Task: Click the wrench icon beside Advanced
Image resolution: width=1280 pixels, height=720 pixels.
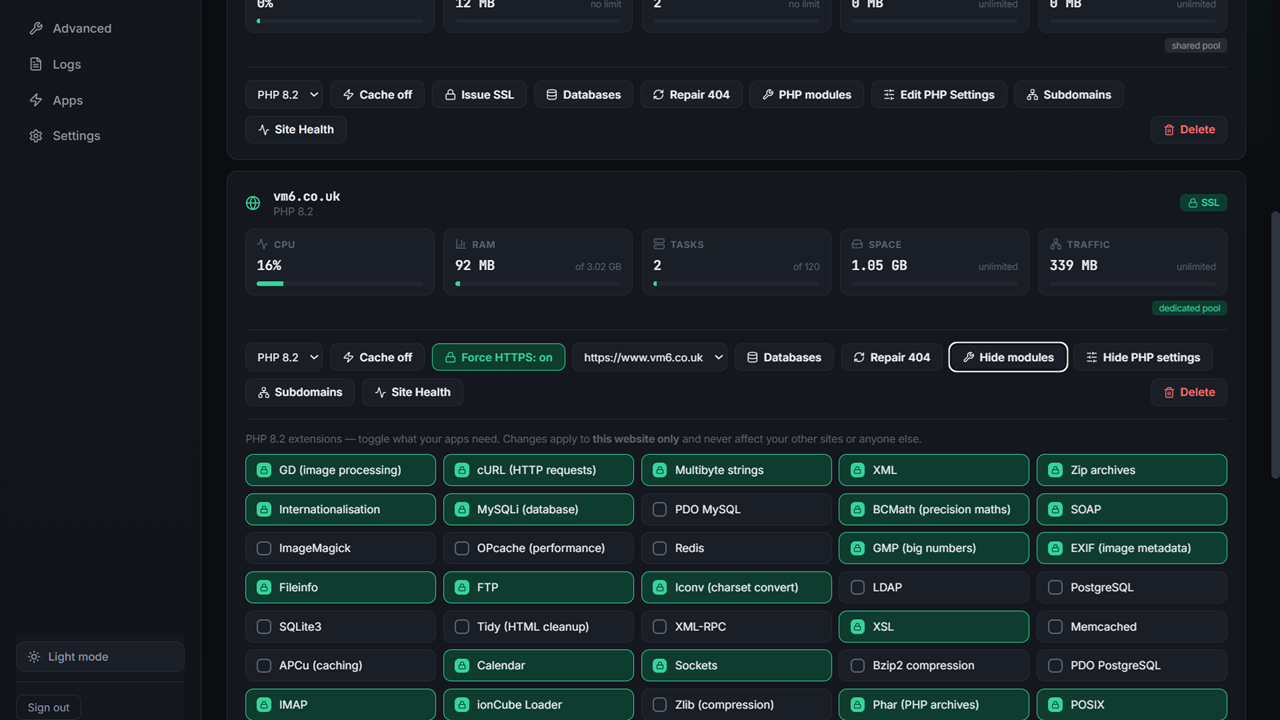Action: tap(36, 28)
